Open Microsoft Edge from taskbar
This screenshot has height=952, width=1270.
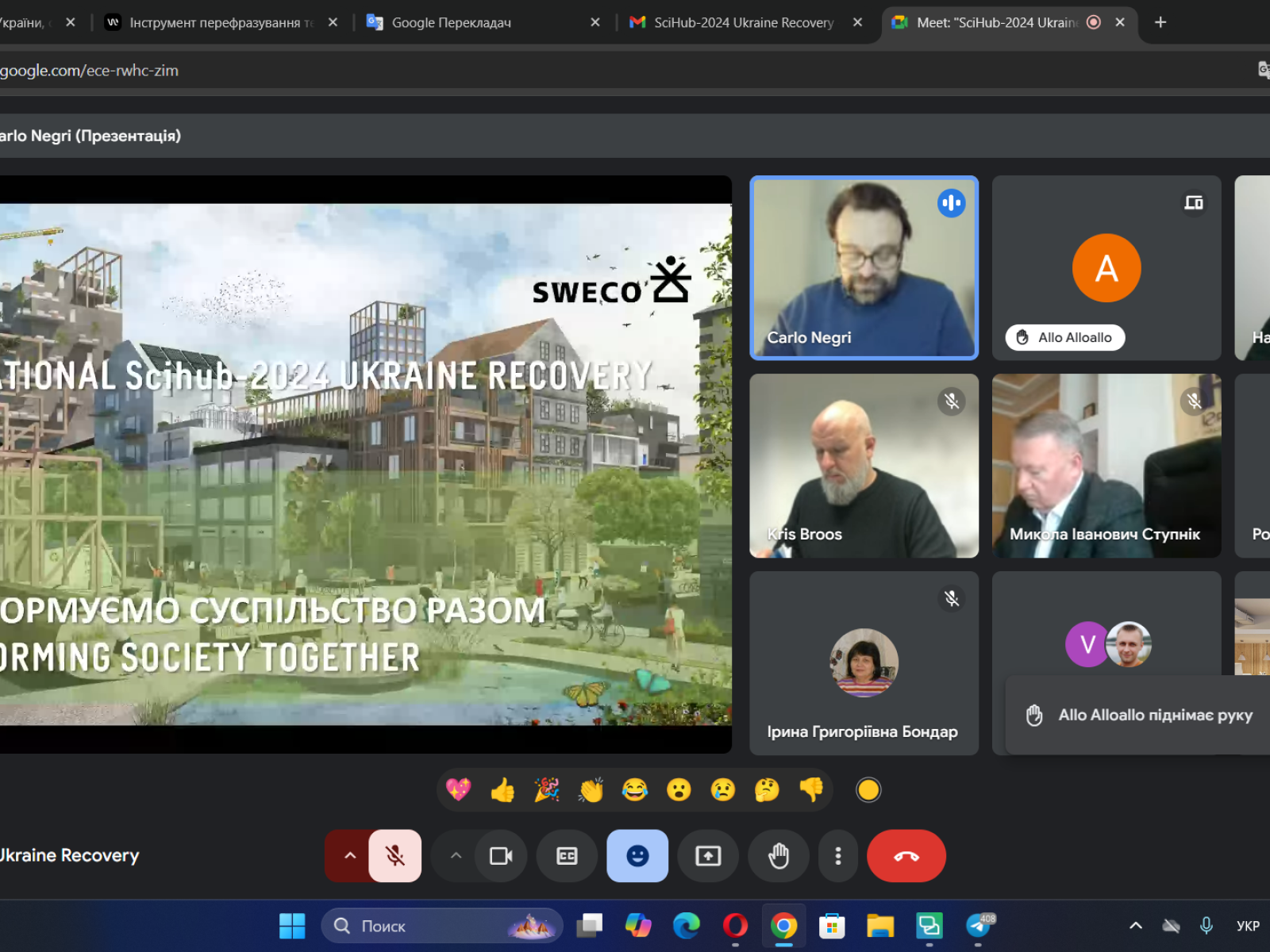pyautogui.click(x=687, y=926)
